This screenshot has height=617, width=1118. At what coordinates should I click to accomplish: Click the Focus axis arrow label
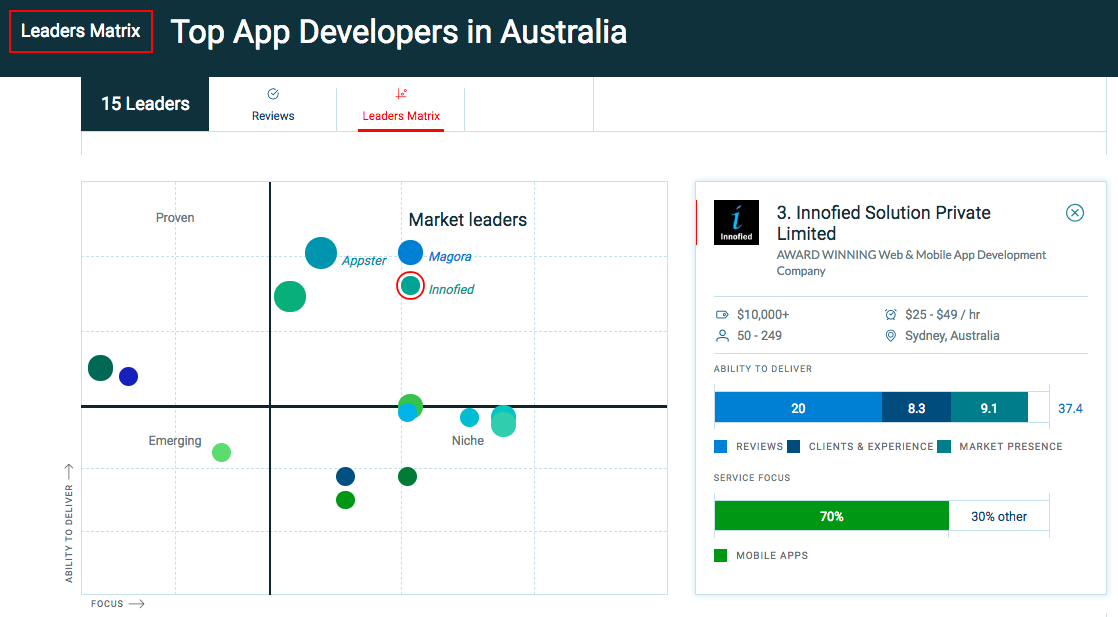pyautogui.click(x=118, y=603)
